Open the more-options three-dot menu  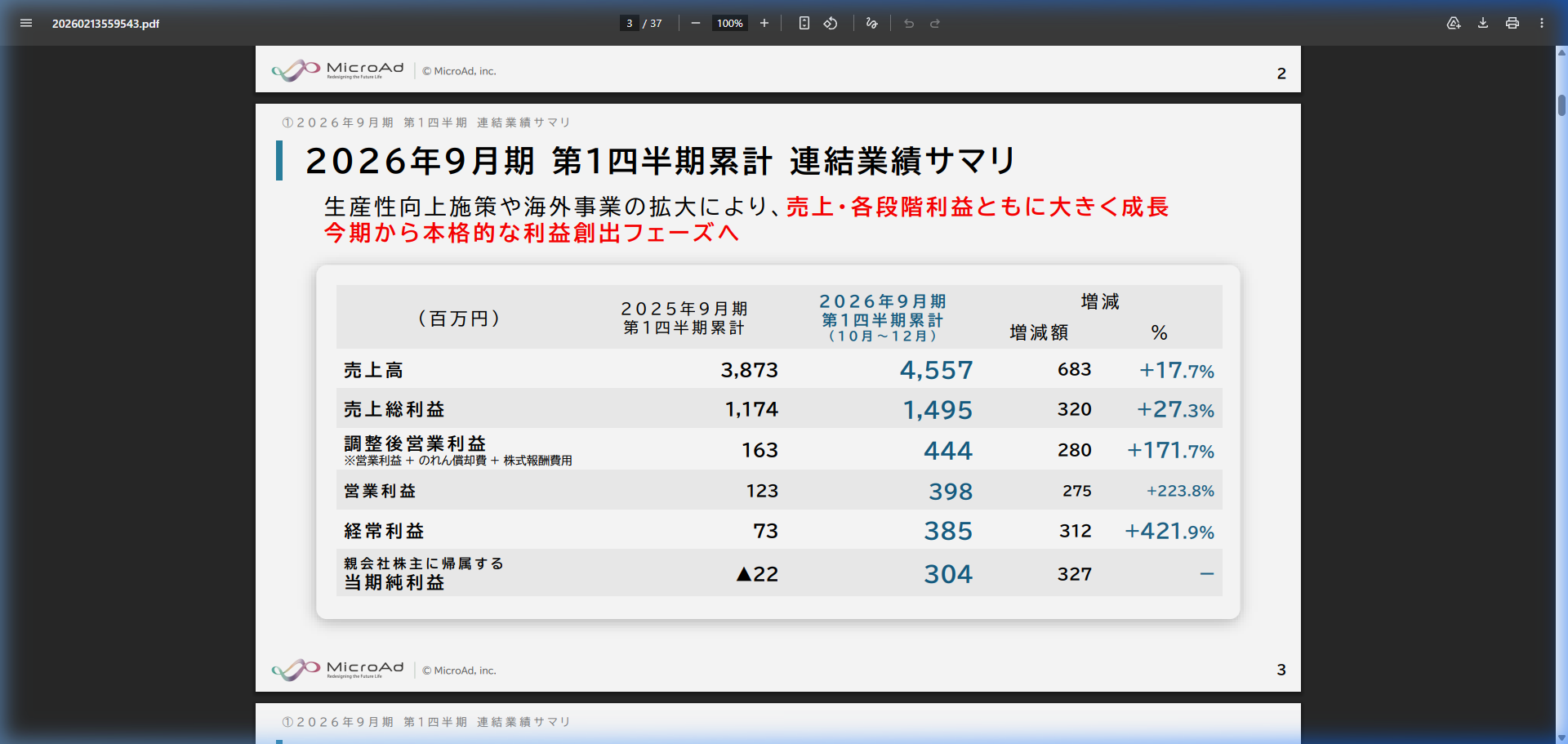click(x=1542, y=23)
